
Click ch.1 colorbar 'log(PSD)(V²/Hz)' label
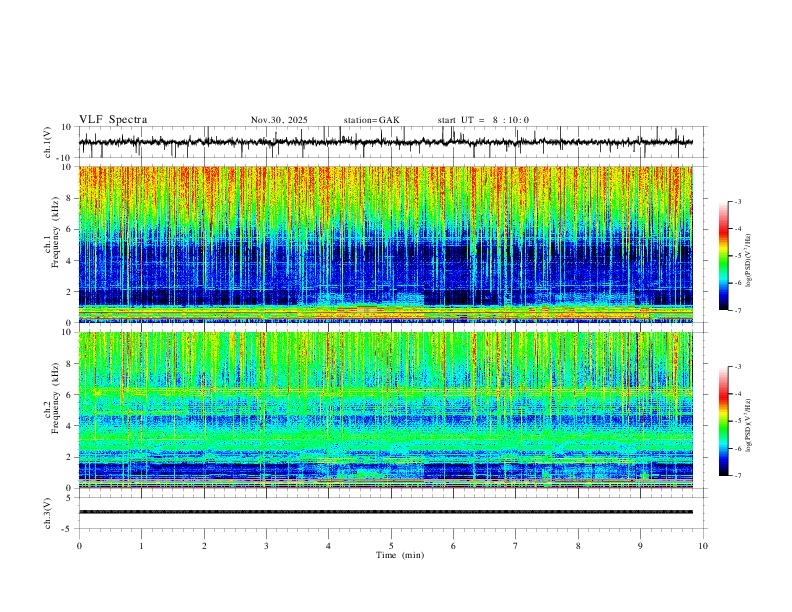click(749, 260)
